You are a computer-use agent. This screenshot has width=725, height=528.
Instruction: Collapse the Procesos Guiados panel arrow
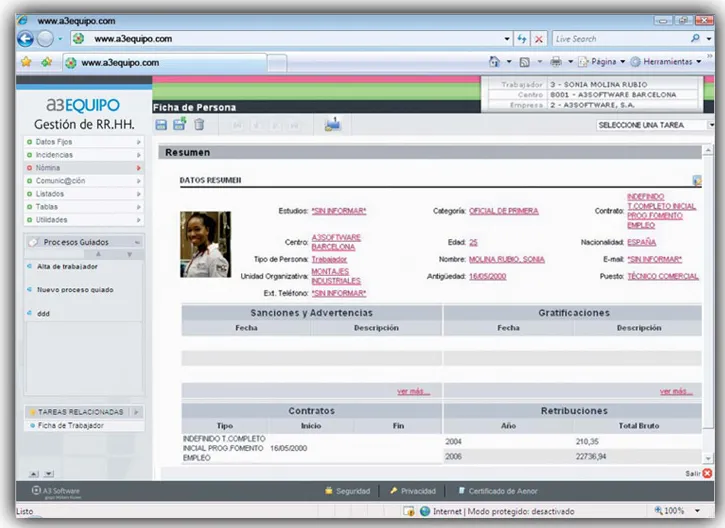tap(137, 242)
